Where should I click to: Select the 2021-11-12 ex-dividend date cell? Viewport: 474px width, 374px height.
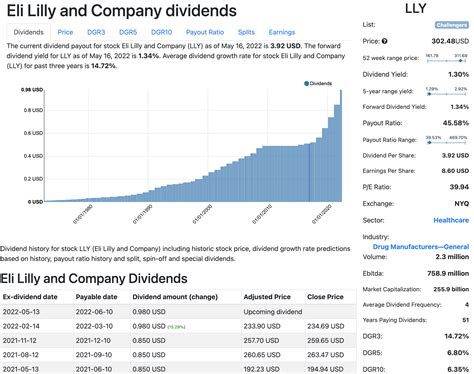[x=21, y=340]
